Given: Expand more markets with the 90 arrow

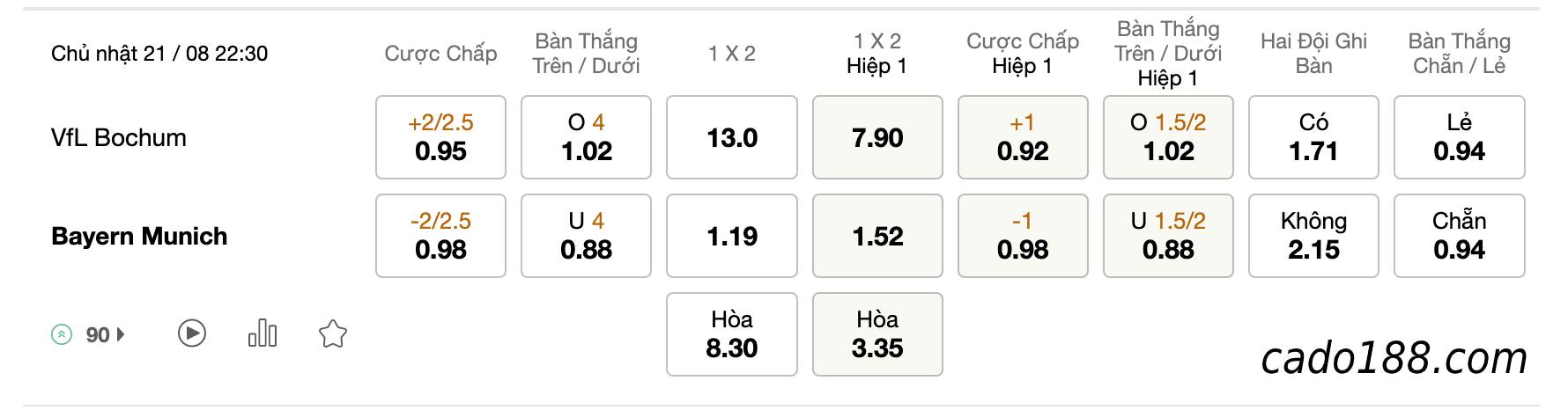Looking at the screenshot, I should pyautogui.click(x=106, y=335).
